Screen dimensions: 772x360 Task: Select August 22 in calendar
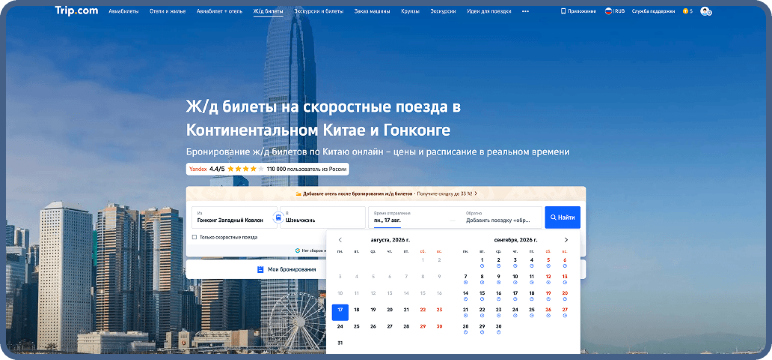tap(422, 310)
